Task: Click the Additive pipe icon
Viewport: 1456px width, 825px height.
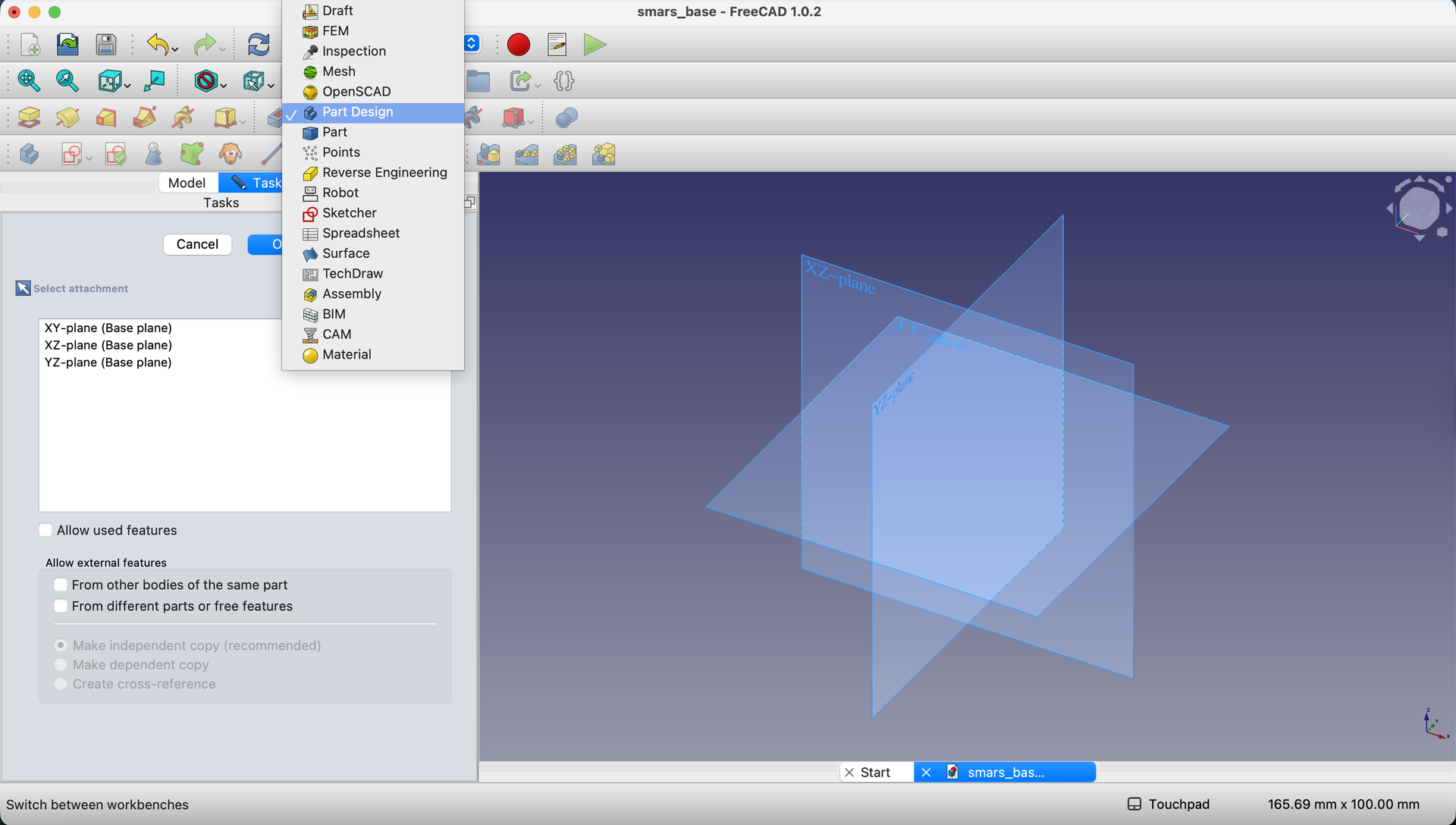Action: pyautogui.click(x=144, y=118)
